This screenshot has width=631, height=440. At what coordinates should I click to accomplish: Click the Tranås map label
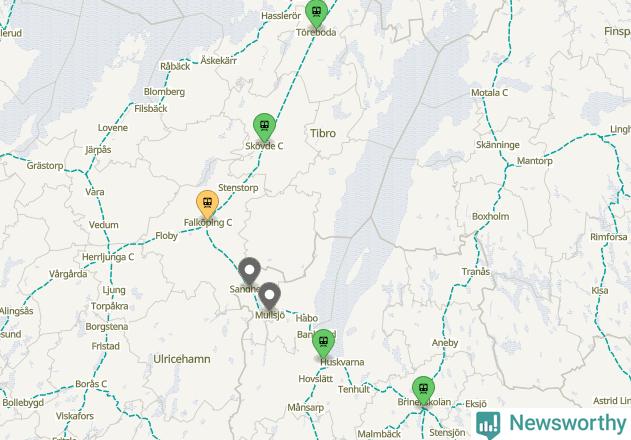(476, 272)
